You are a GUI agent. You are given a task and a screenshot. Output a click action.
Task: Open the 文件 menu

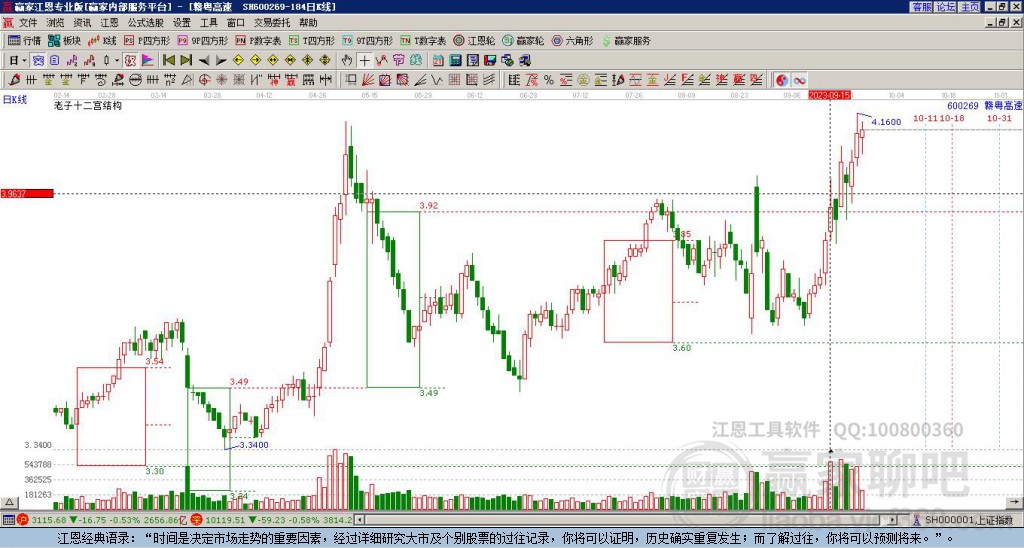pos(28,23)
